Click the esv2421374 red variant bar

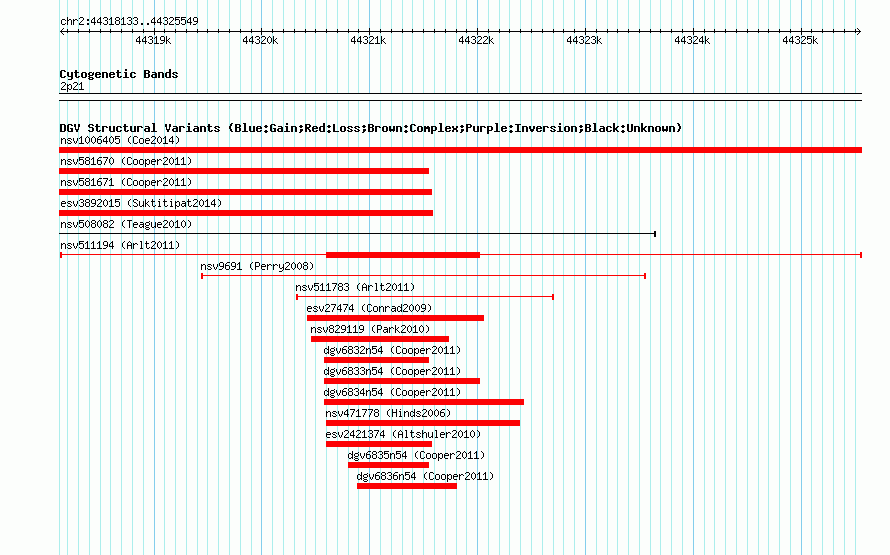(x=379, y=444)
